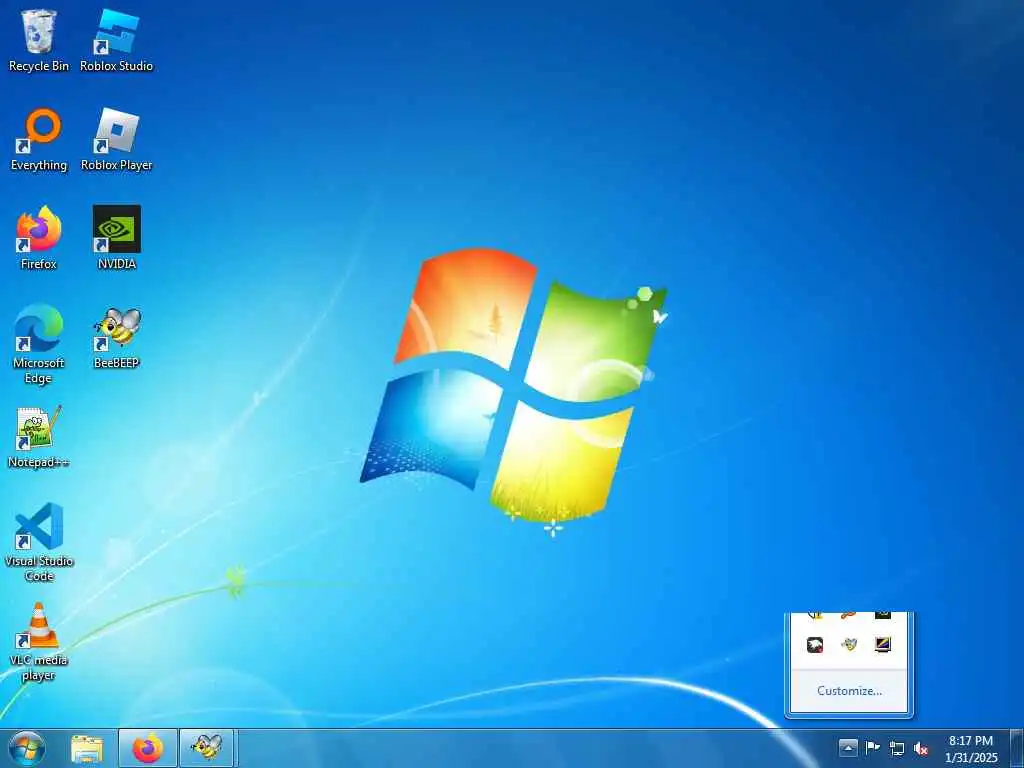Image resolution: width=1024 pixels, height=768 pixels.
Task: Select the BeeBEEP shortcut on the desktop
Action: pyautogui.click(x=116, y=338)
